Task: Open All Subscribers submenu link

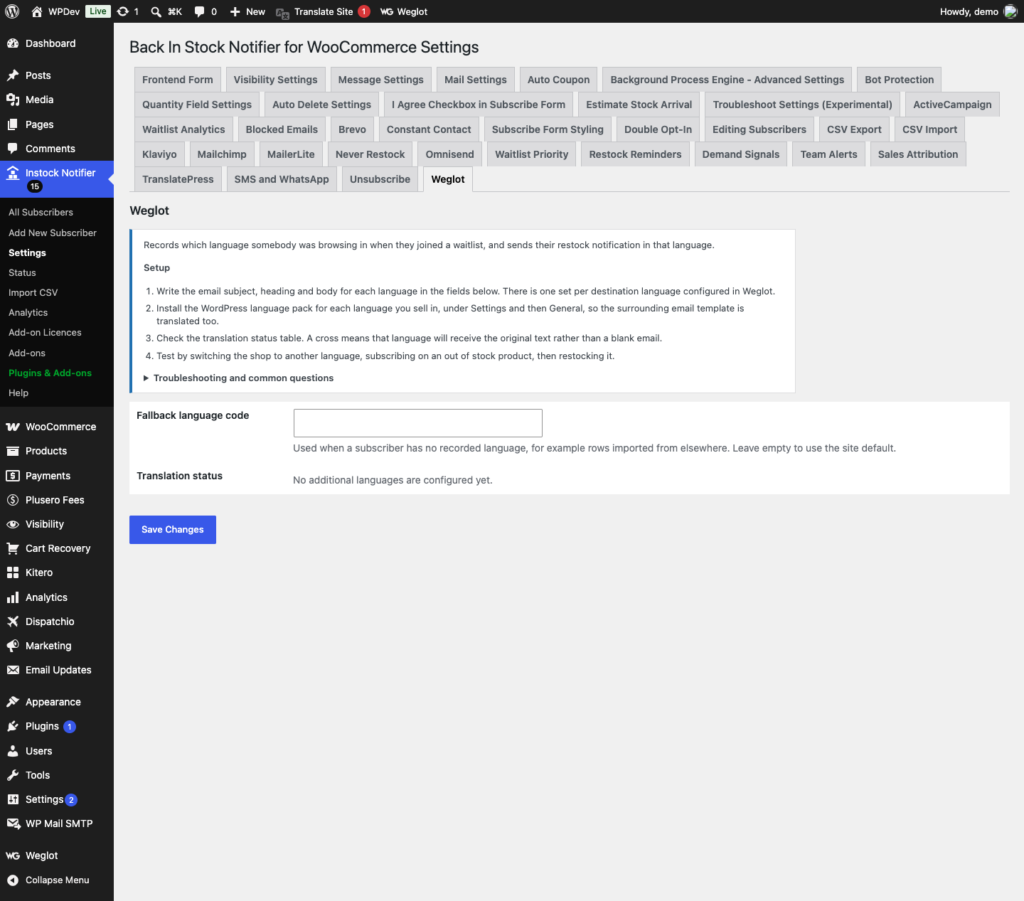Action: click(x=40, y=212)
